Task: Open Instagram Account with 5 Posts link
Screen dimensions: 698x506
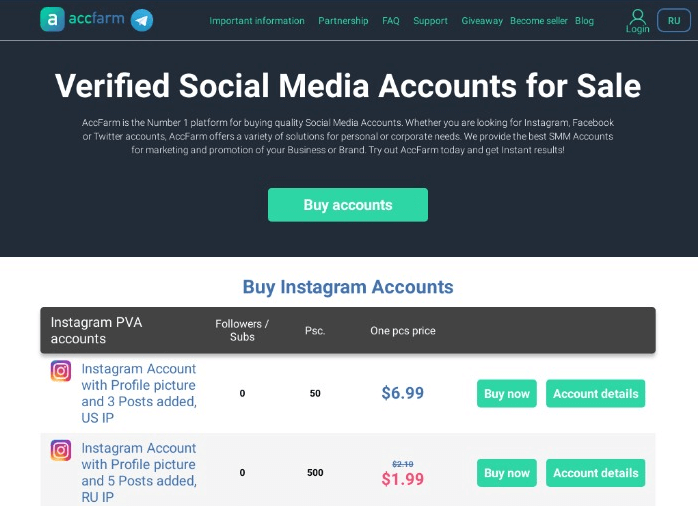Action: coord(139,473)
